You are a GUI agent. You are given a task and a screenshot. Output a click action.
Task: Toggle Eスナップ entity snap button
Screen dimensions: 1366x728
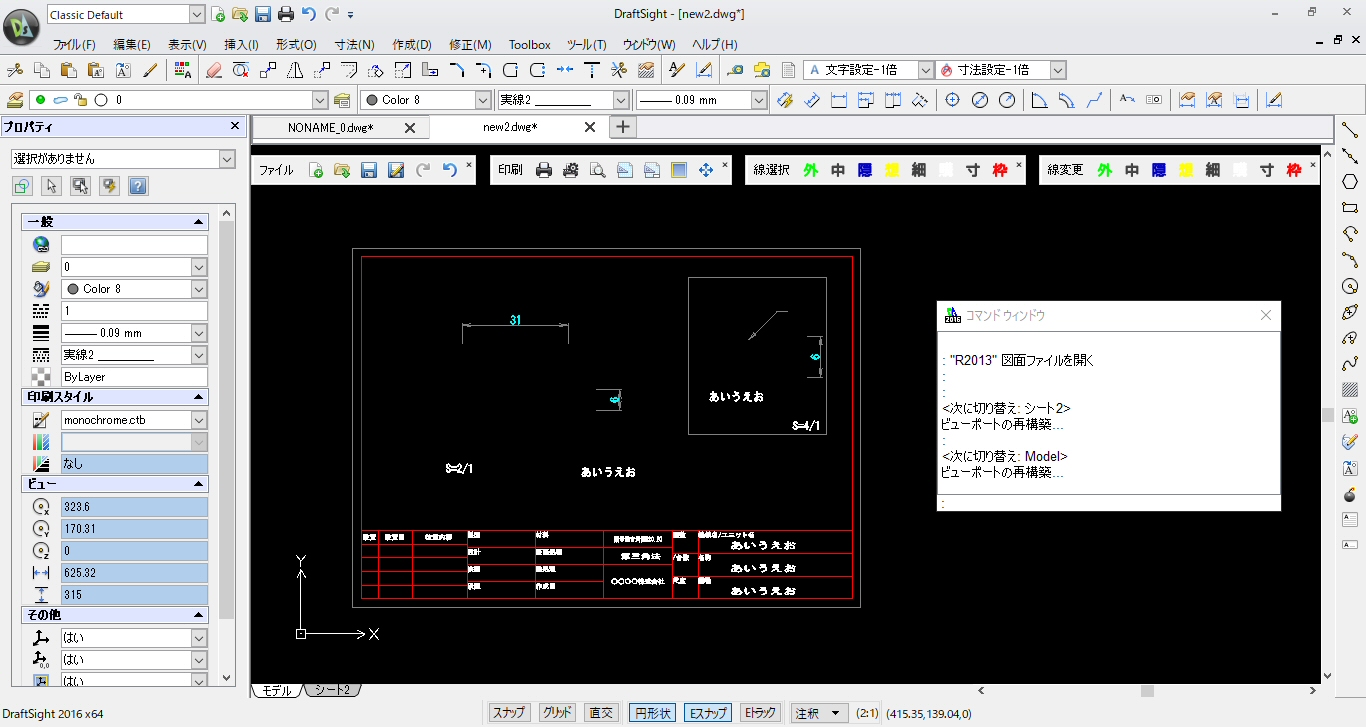click(x=707, y=713)
